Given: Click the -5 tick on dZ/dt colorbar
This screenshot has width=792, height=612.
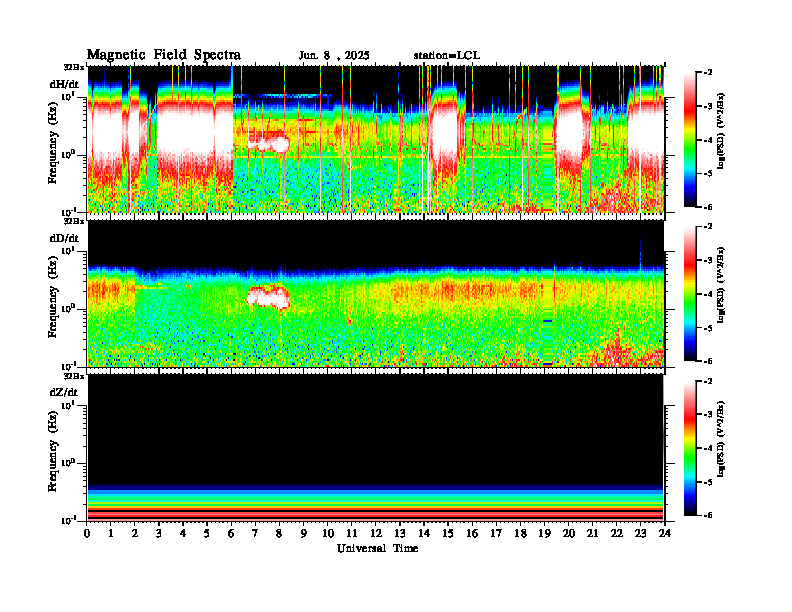Looking at the screenshot, I should pyautogui.click(x=708, y=482).
